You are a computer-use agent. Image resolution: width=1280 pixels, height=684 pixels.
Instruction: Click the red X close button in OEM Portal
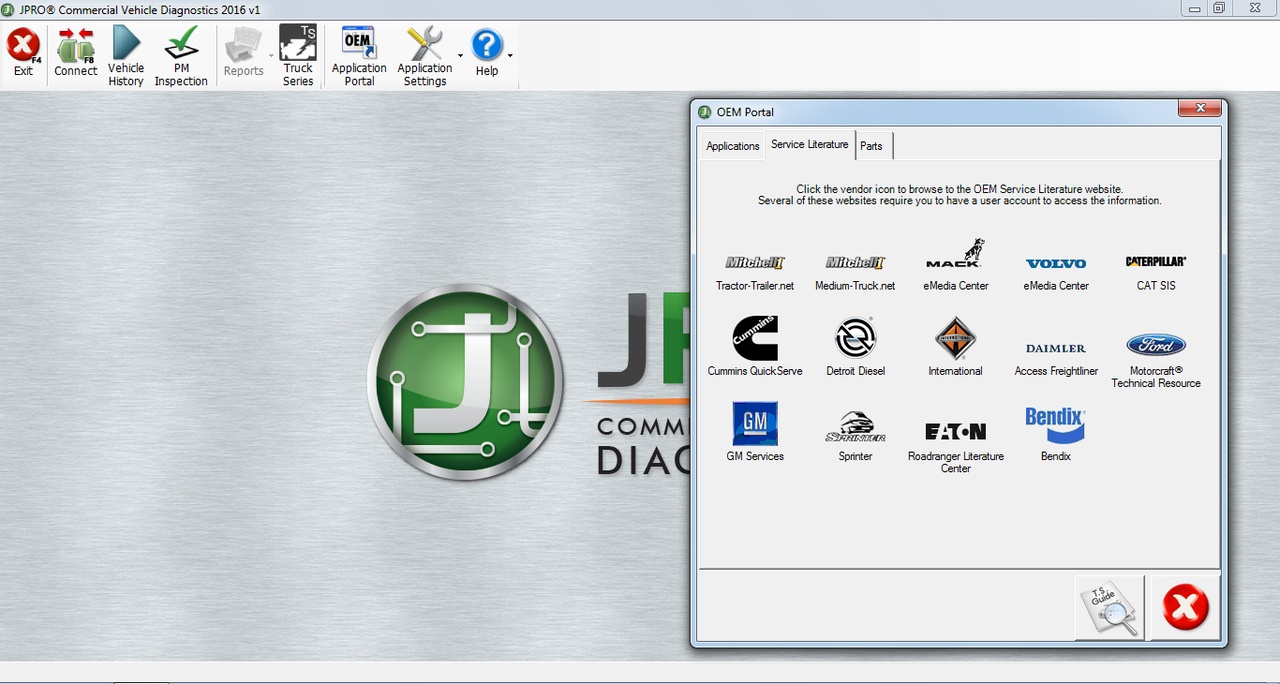pos(1186,607)
